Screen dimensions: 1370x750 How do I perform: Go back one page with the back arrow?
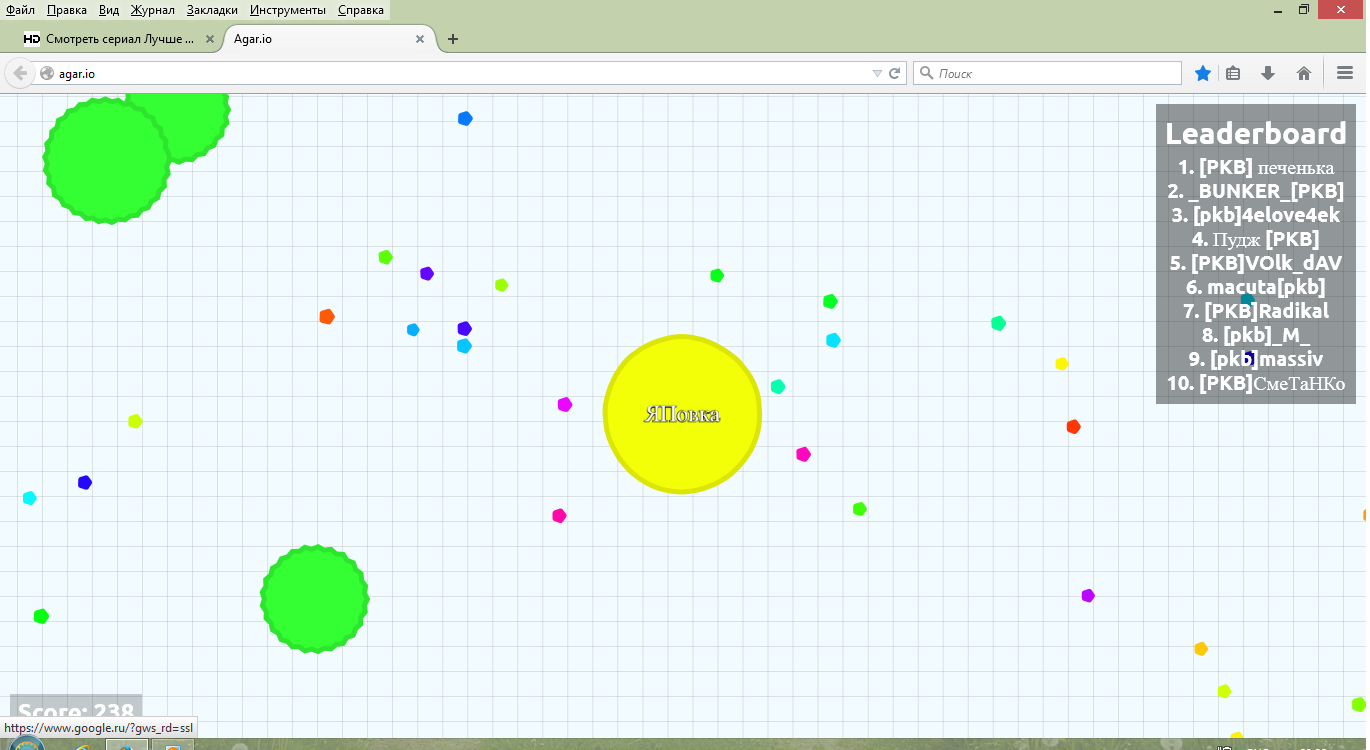coord(20,73)
